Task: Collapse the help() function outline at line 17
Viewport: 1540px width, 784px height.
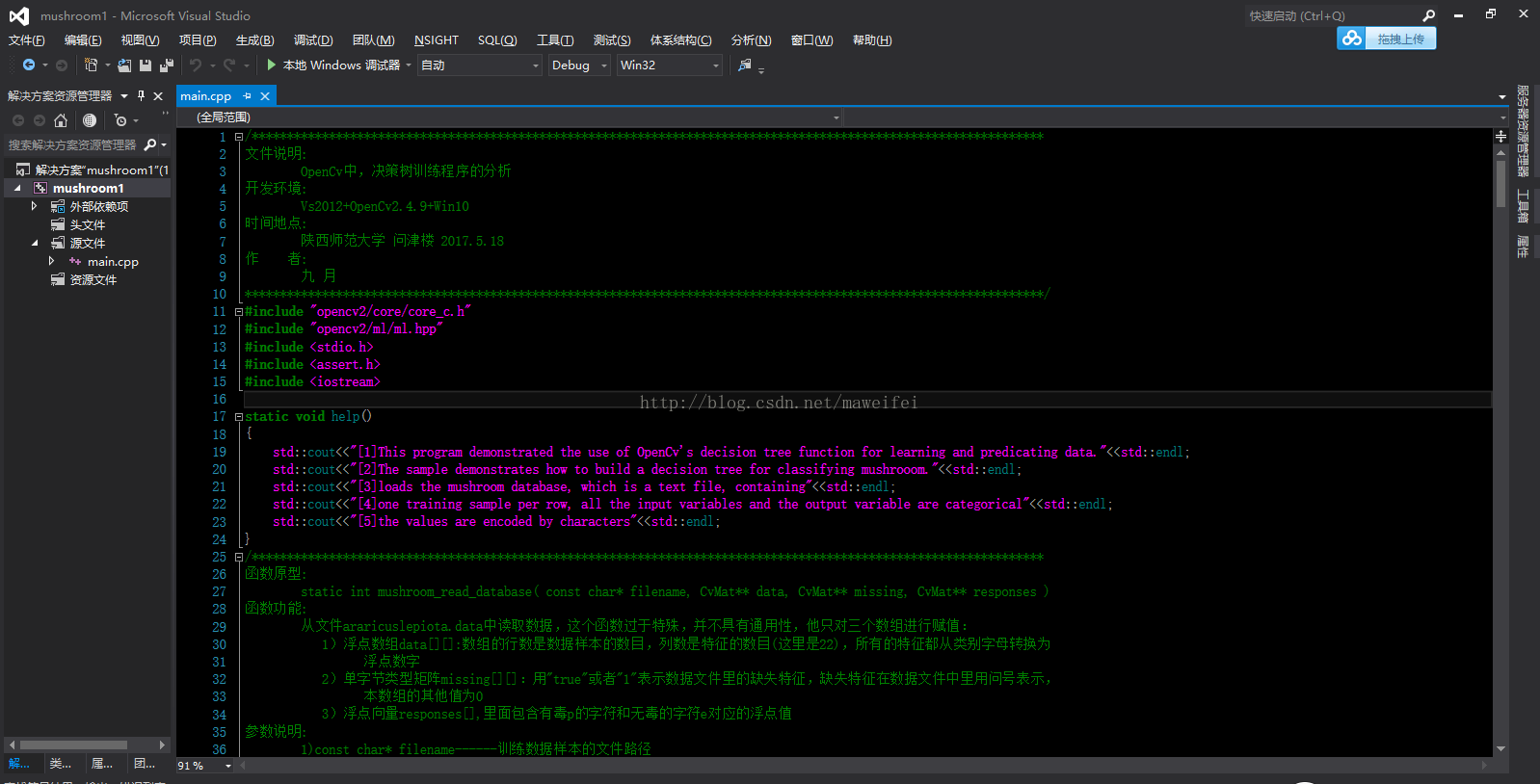Action: pos(238,417)
